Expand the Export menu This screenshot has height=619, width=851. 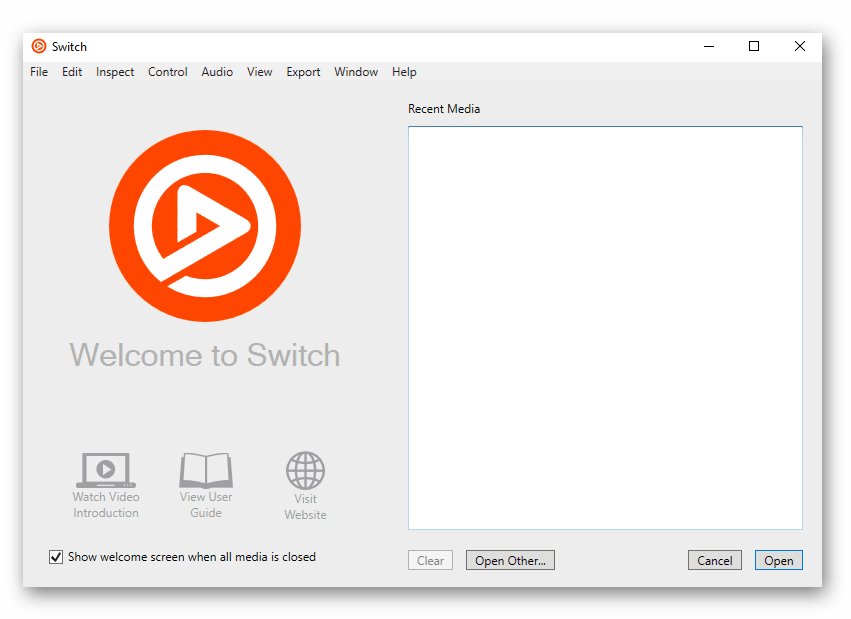[303, 72]
